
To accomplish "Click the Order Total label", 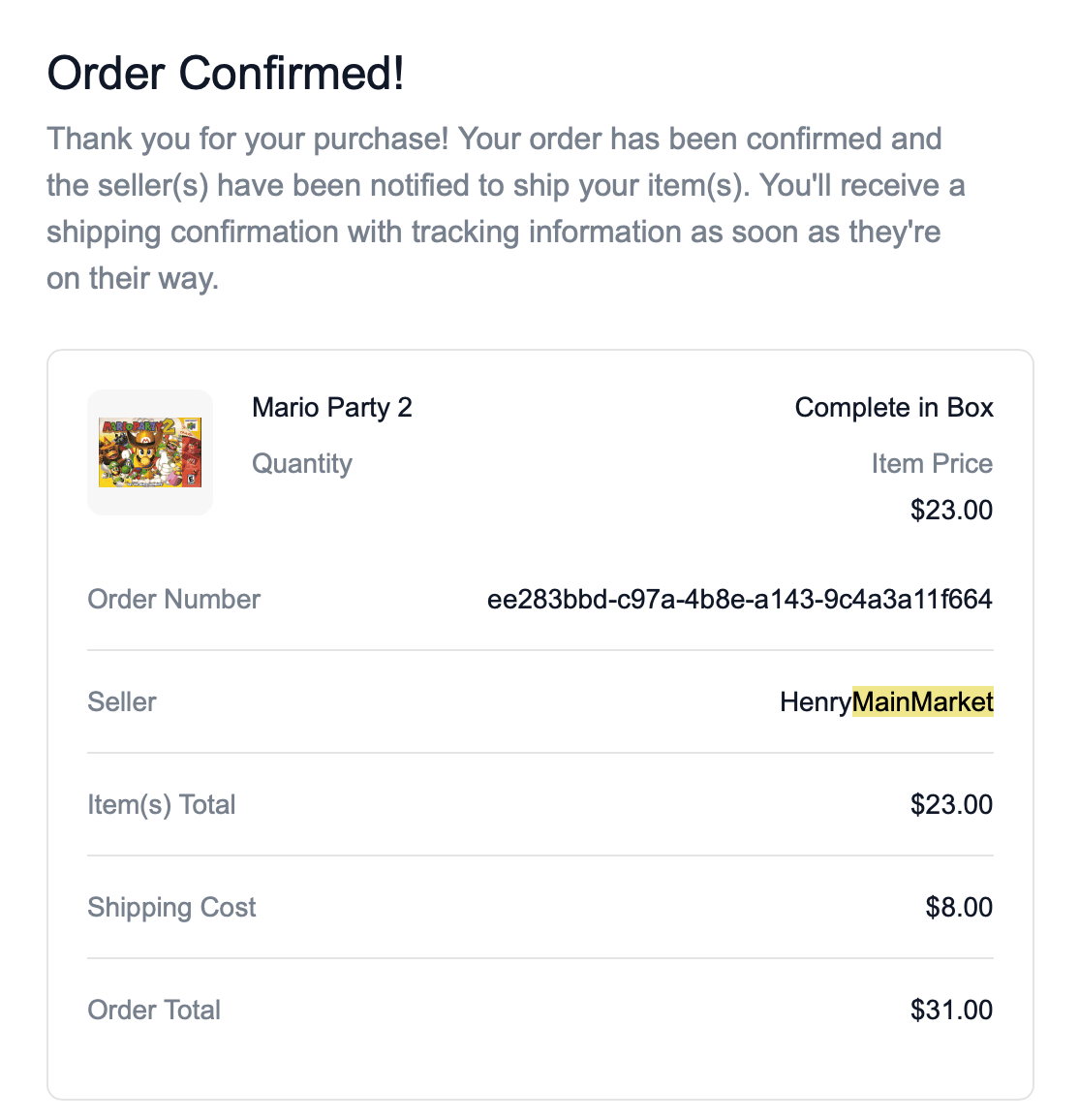I will click(154, 1010).
